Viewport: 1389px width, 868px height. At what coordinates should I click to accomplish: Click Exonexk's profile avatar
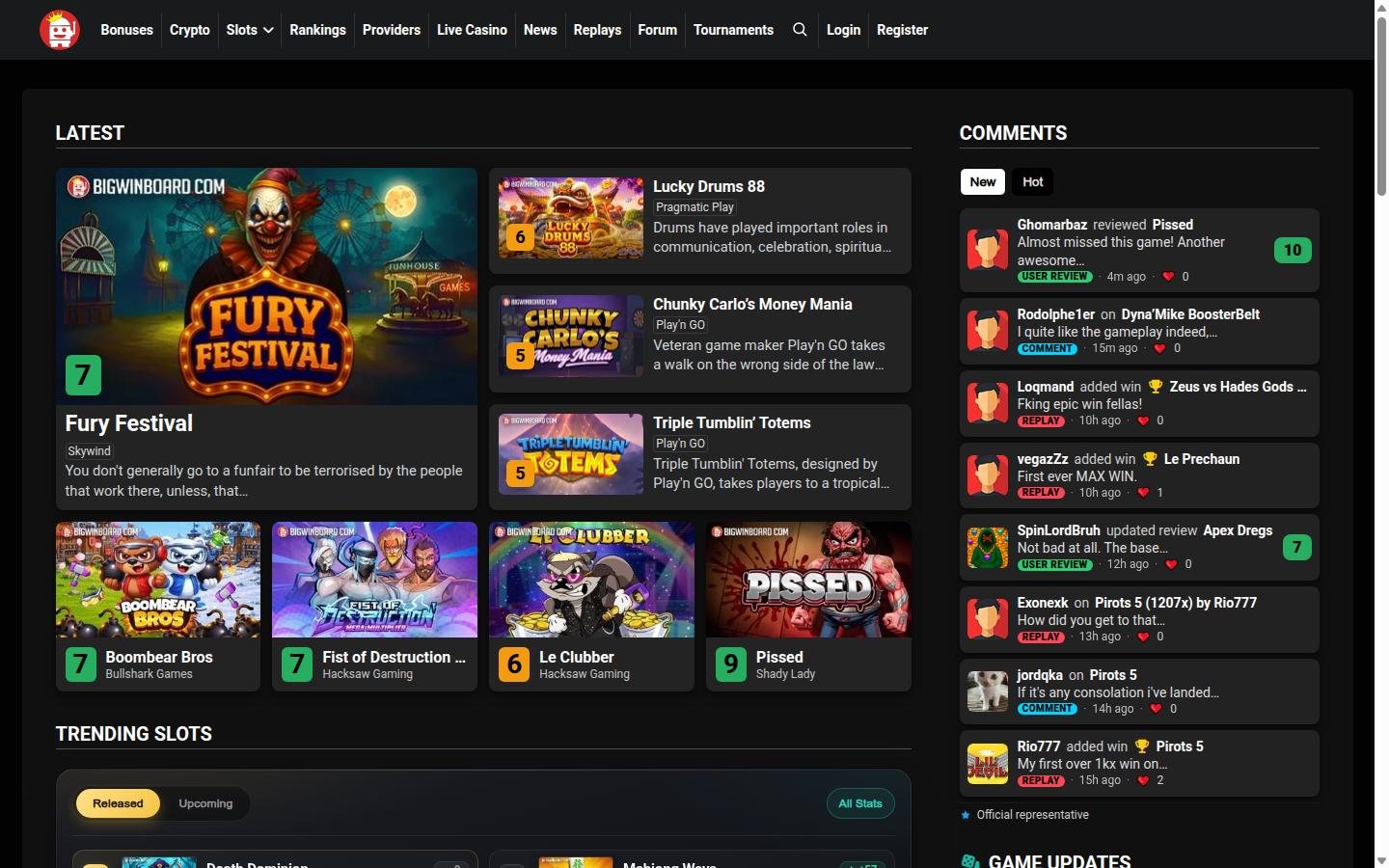click(988, 619)
